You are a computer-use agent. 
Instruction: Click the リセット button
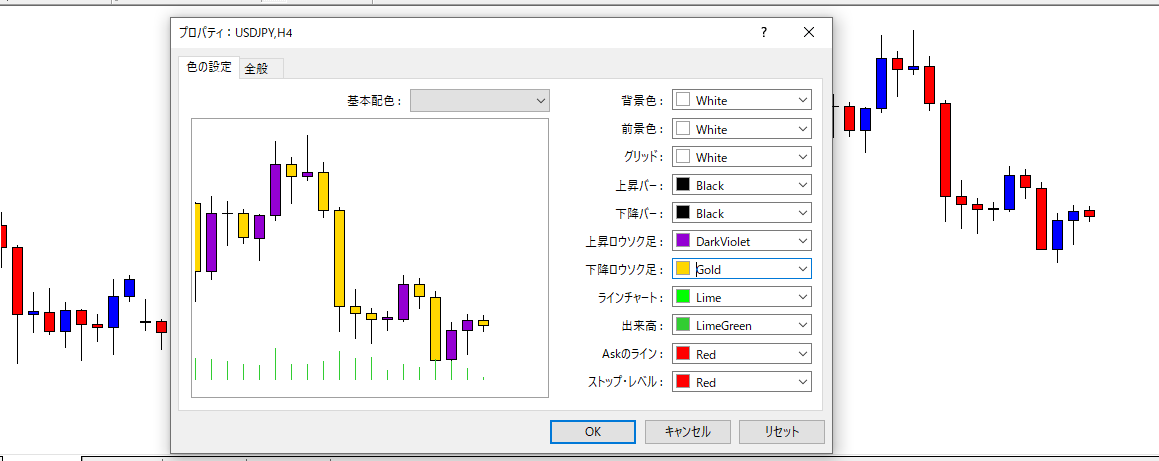781,432
